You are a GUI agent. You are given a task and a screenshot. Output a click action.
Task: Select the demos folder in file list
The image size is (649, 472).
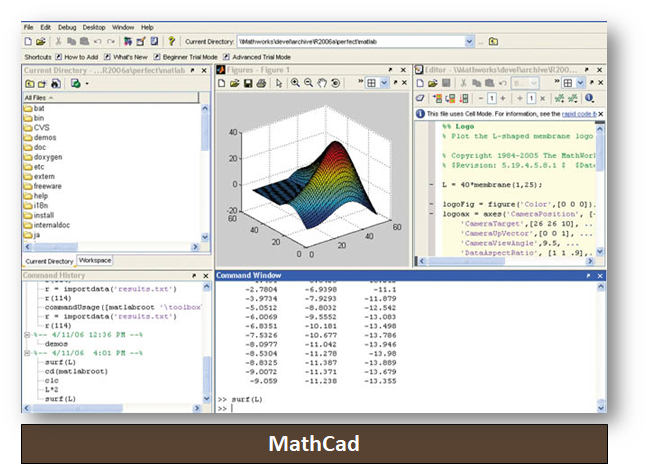coord(40,137)
